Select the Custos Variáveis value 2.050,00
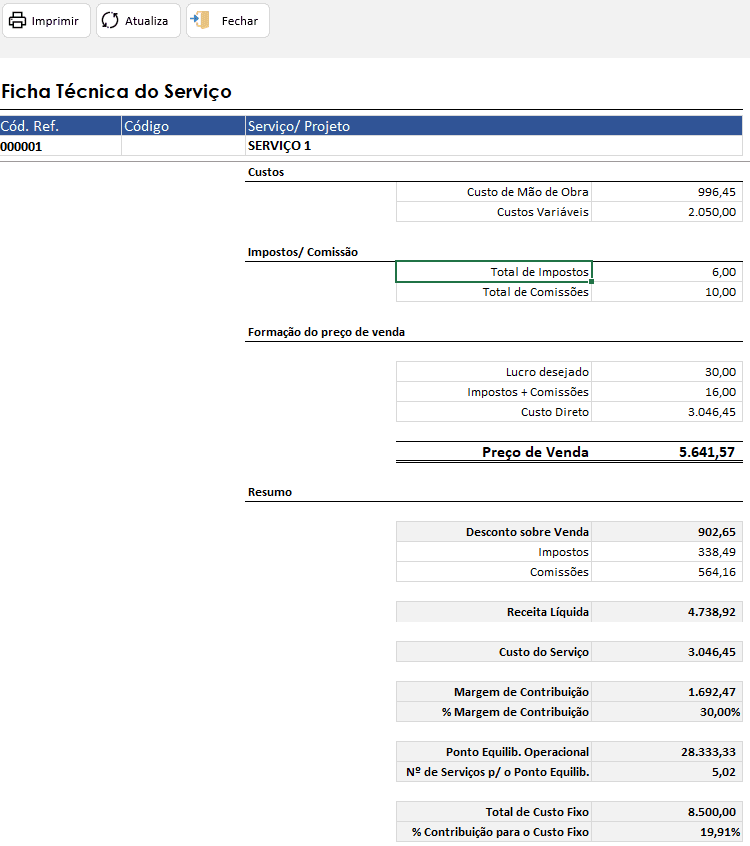The height and width of the screenshot is (846, 750). tap(667, 212)
